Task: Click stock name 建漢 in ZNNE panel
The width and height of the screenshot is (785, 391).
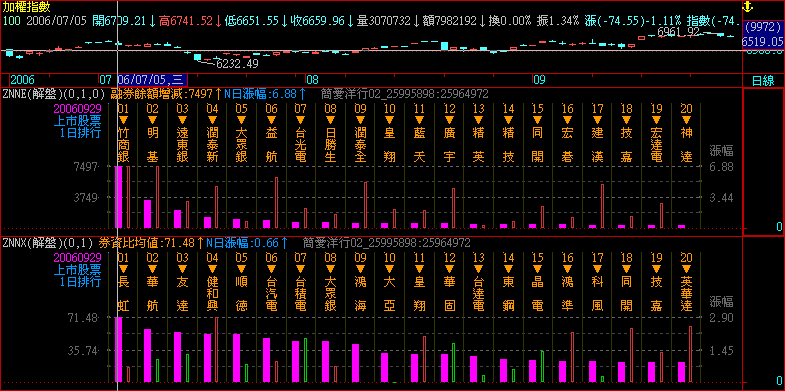Action: [x=597, y=145]
